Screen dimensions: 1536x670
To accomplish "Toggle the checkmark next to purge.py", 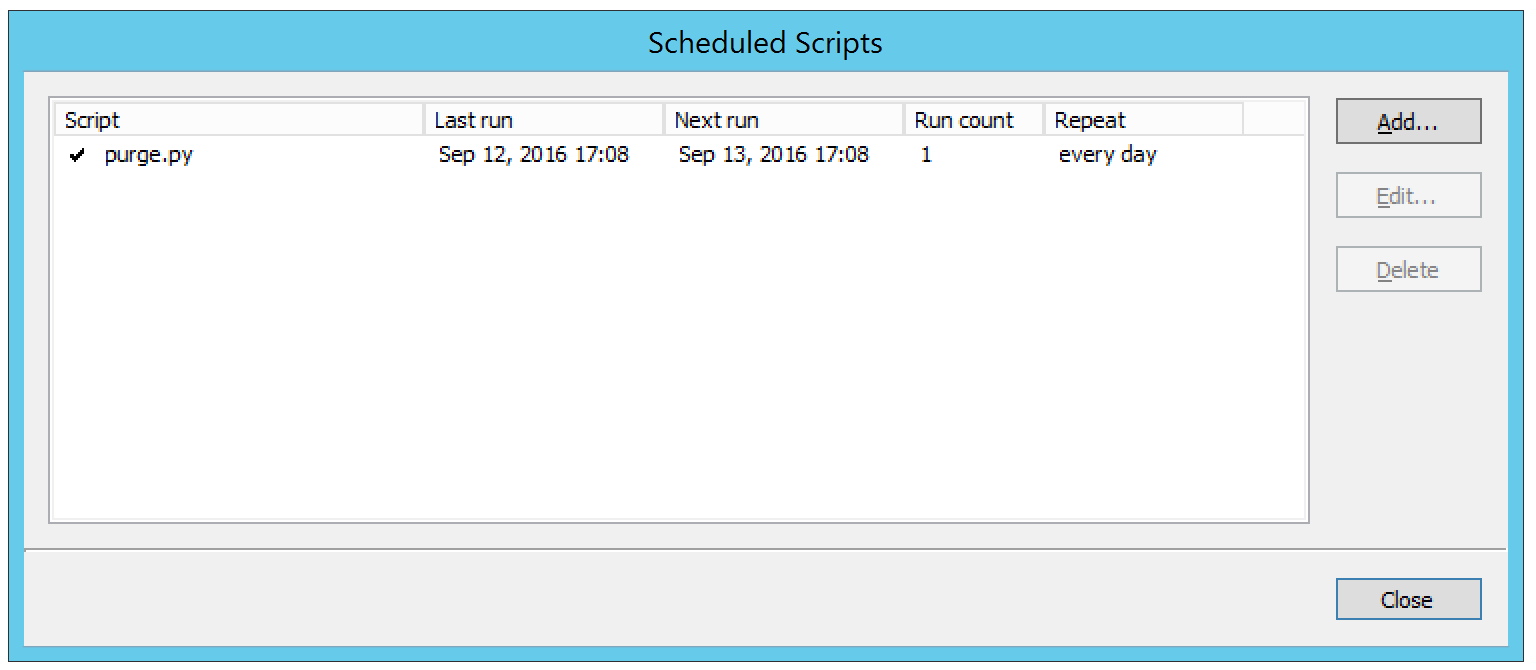I will tap(77, 156).
